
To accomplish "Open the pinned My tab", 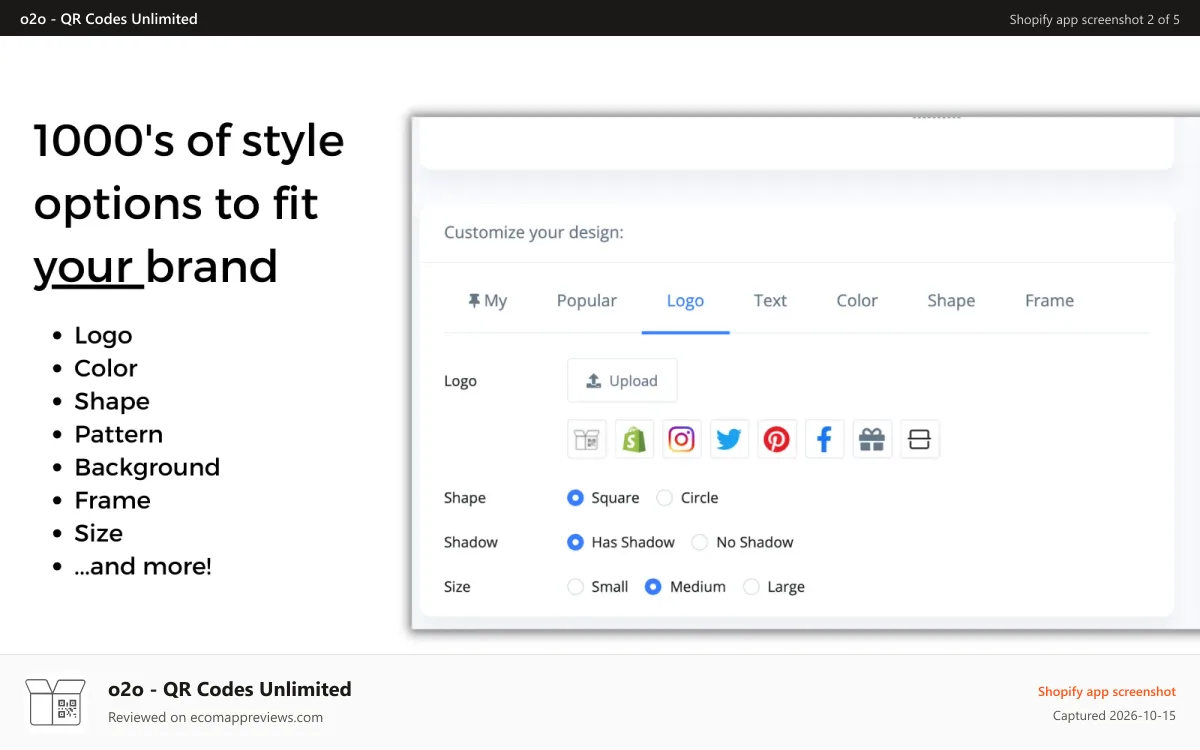I will (488, 300).
